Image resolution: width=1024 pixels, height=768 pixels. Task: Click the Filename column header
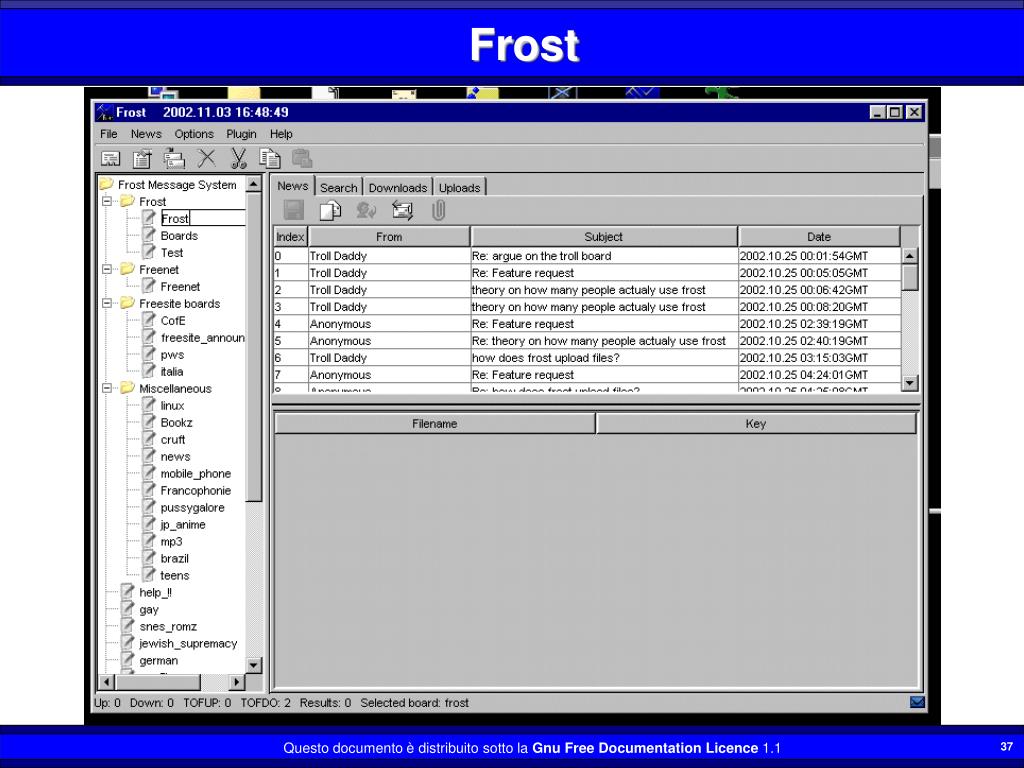[x=434, y=424]
